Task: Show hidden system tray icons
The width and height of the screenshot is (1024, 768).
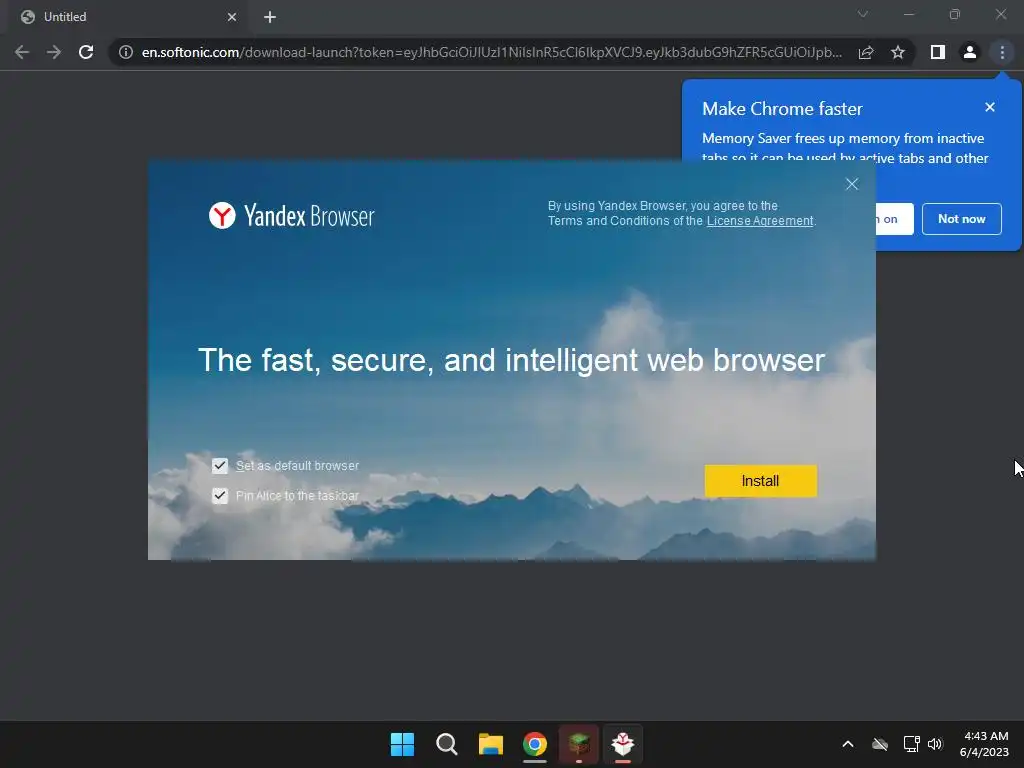Action: (848, 744)
